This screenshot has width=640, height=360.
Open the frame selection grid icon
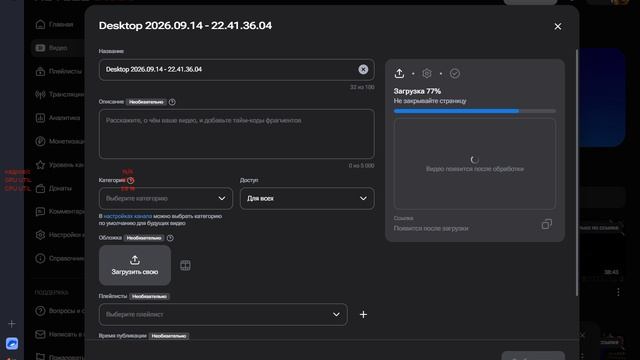tap(185, 265)
